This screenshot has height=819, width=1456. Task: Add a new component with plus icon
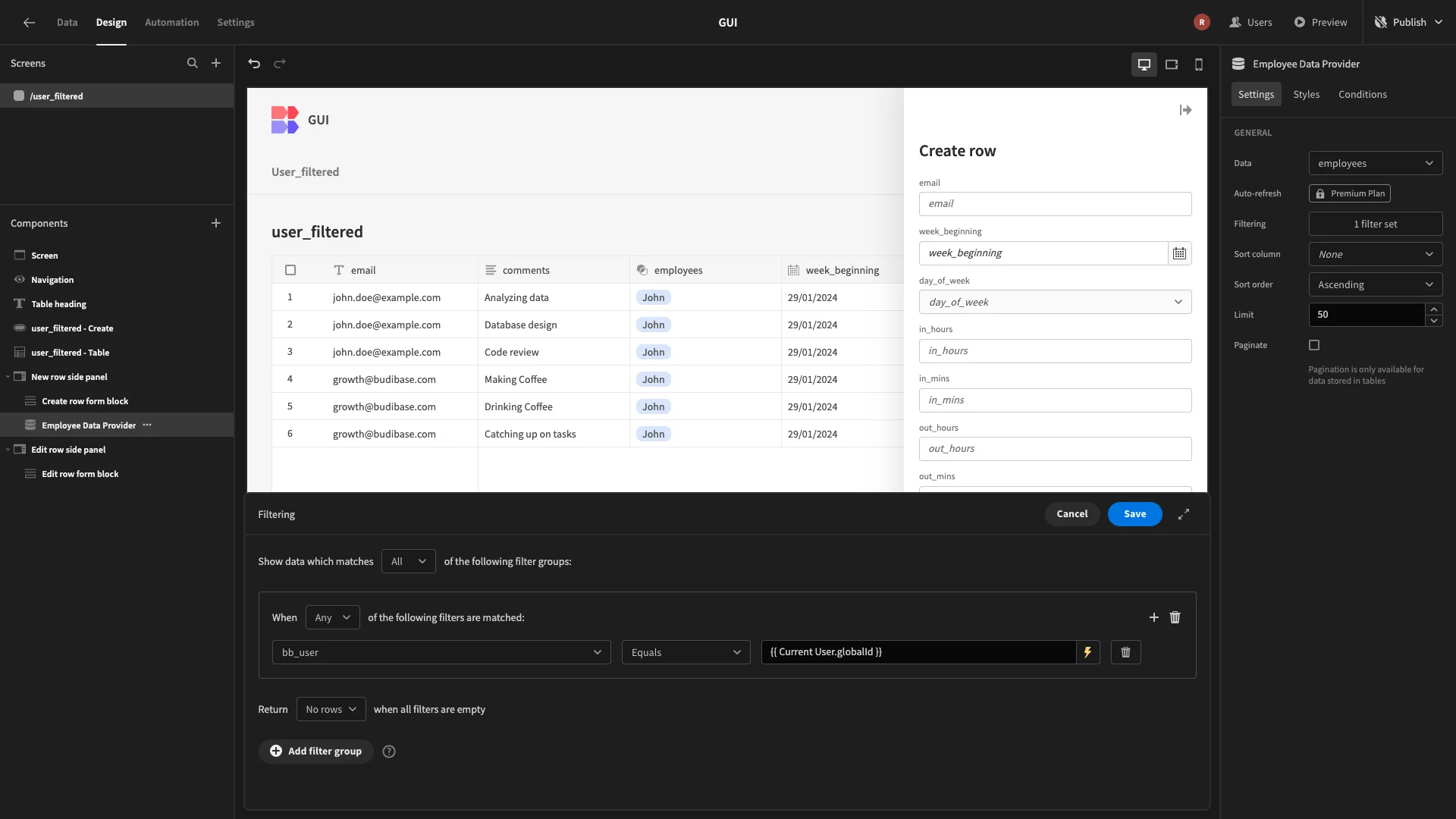[x=216, y=223]
